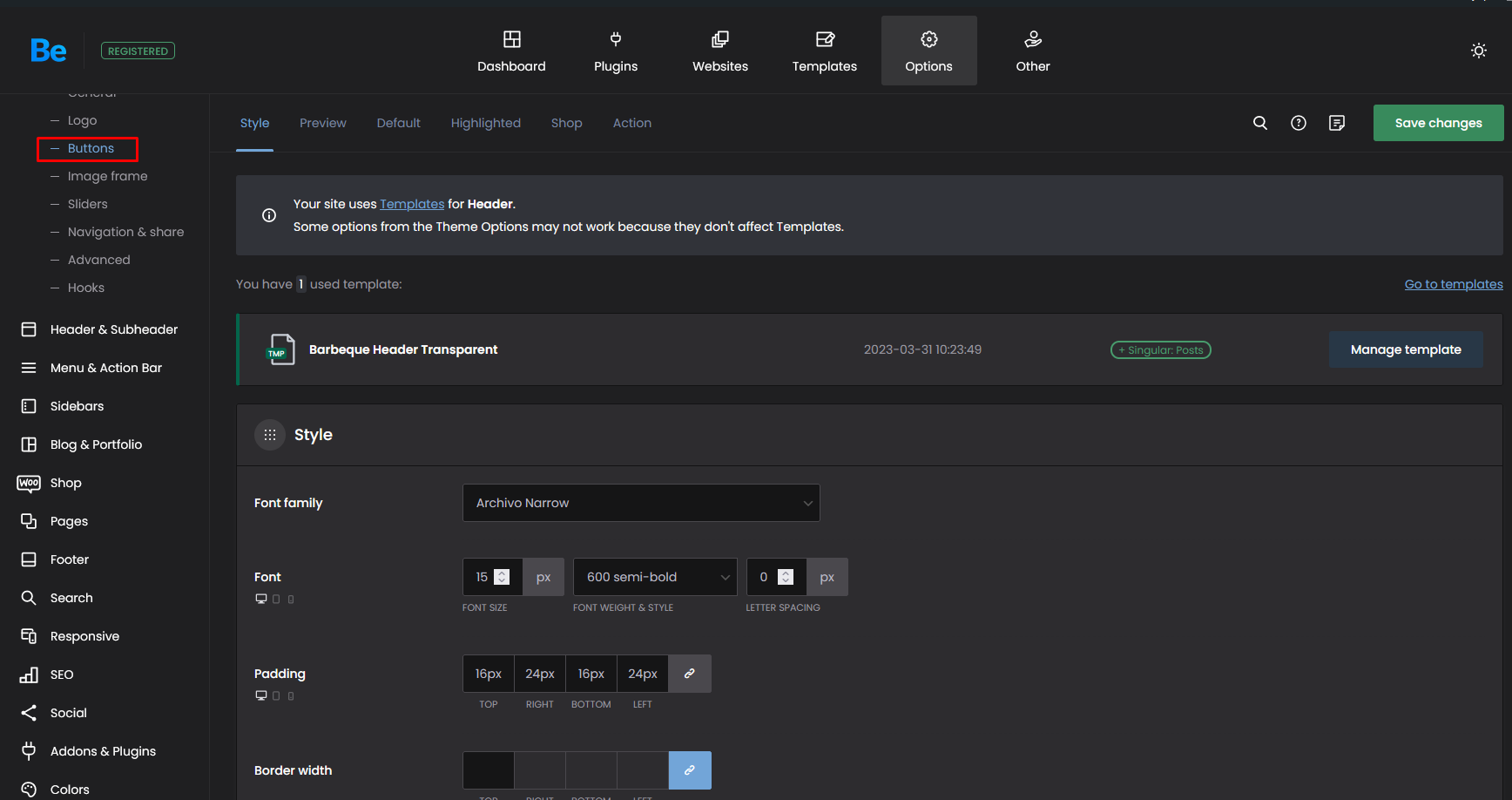The height and width of the screenshot is (800, 1512).
Task: Click the Padding bottom field
Action: [591, 674]
